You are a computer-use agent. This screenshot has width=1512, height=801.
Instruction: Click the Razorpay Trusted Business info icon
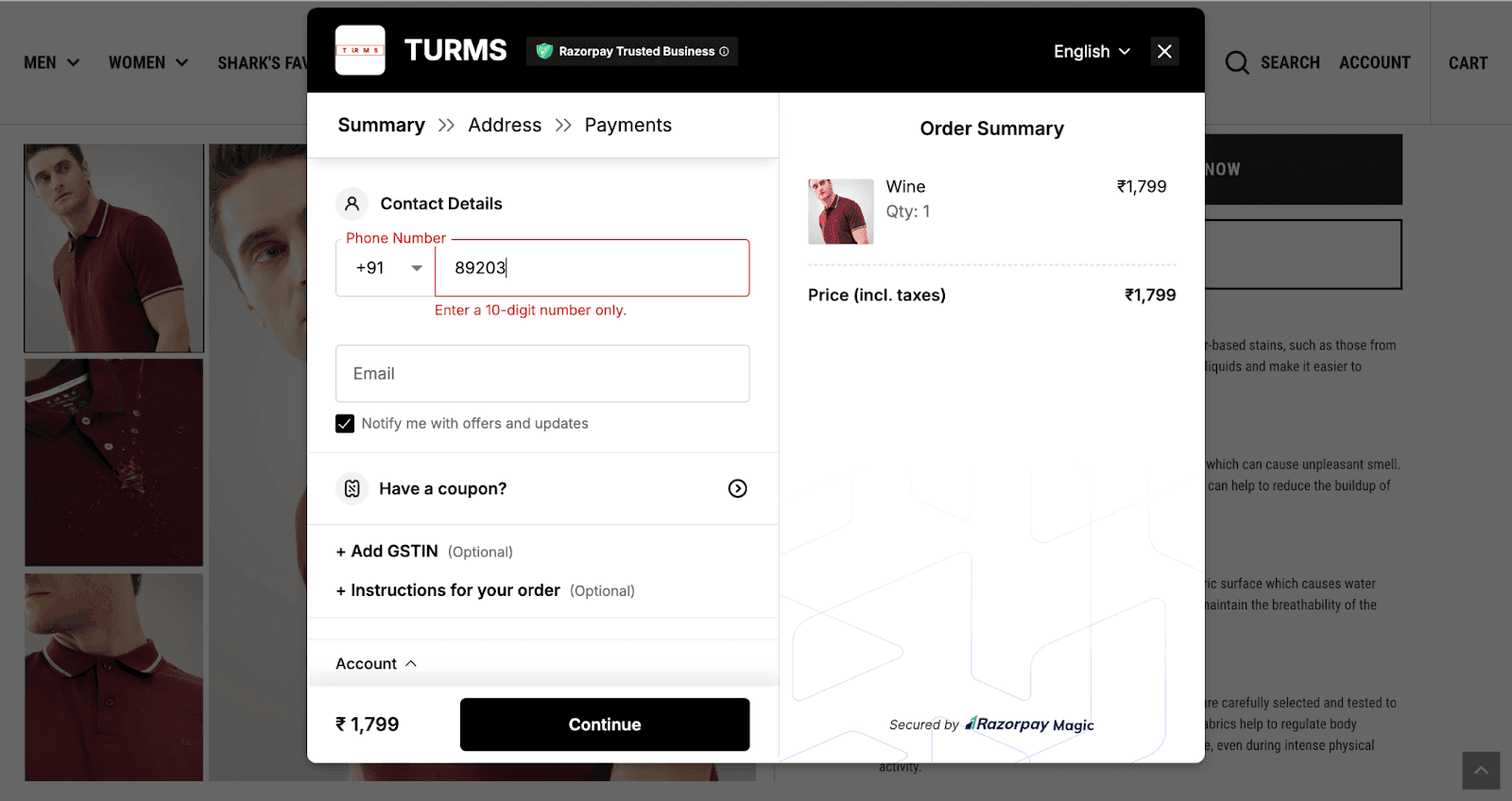click(x=726, y=52)
